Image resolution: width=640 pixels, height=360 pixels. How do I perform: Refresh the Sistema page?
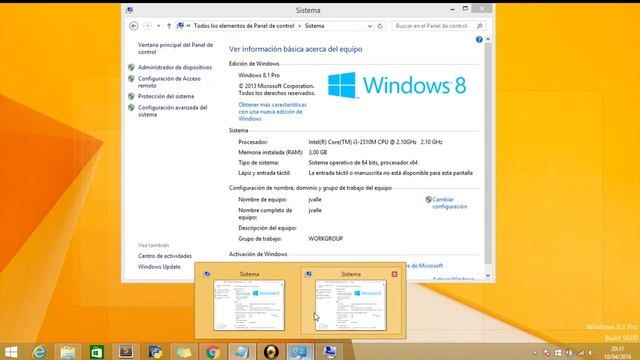click(380, 26)
